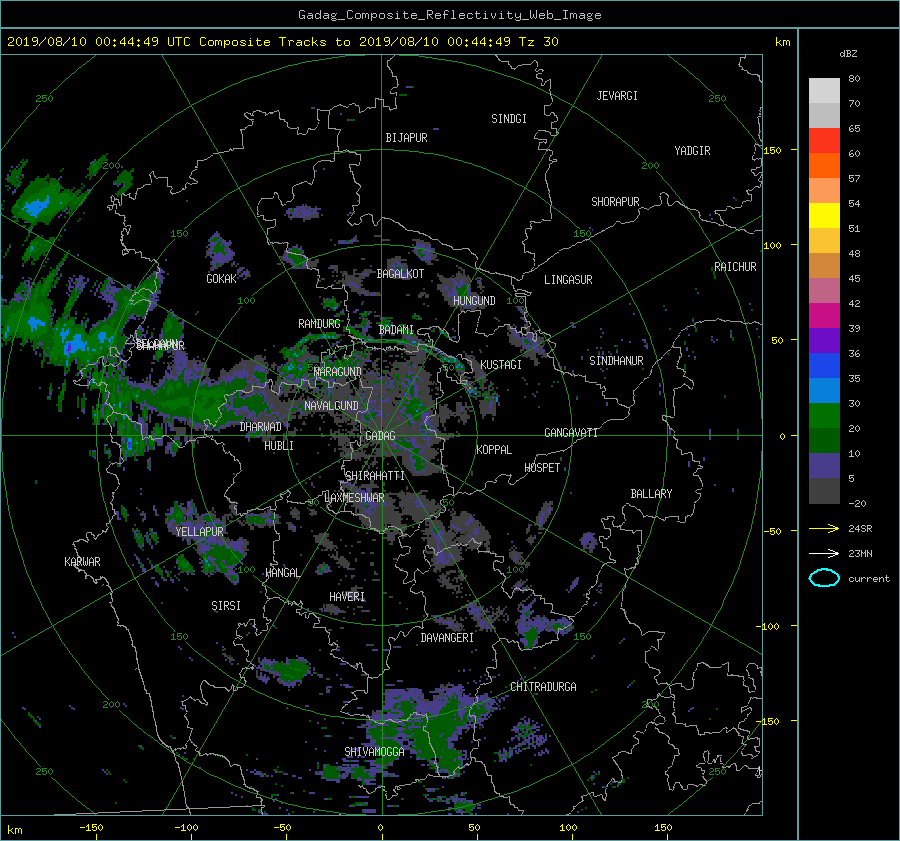Click the BADAMI city label

396,330
